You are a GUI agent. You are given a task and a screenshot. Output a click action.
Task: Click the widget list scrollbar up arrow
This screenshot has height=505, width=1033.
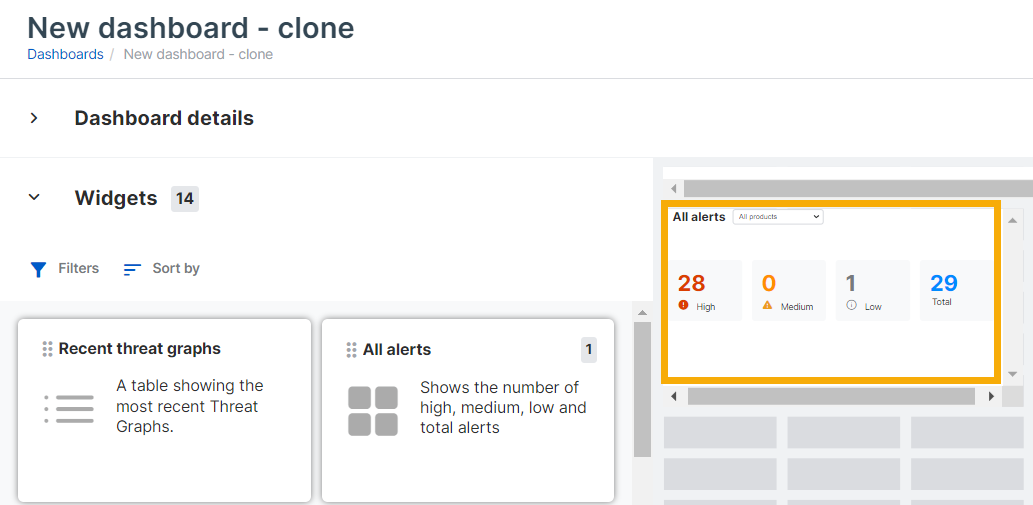[643, 313]
